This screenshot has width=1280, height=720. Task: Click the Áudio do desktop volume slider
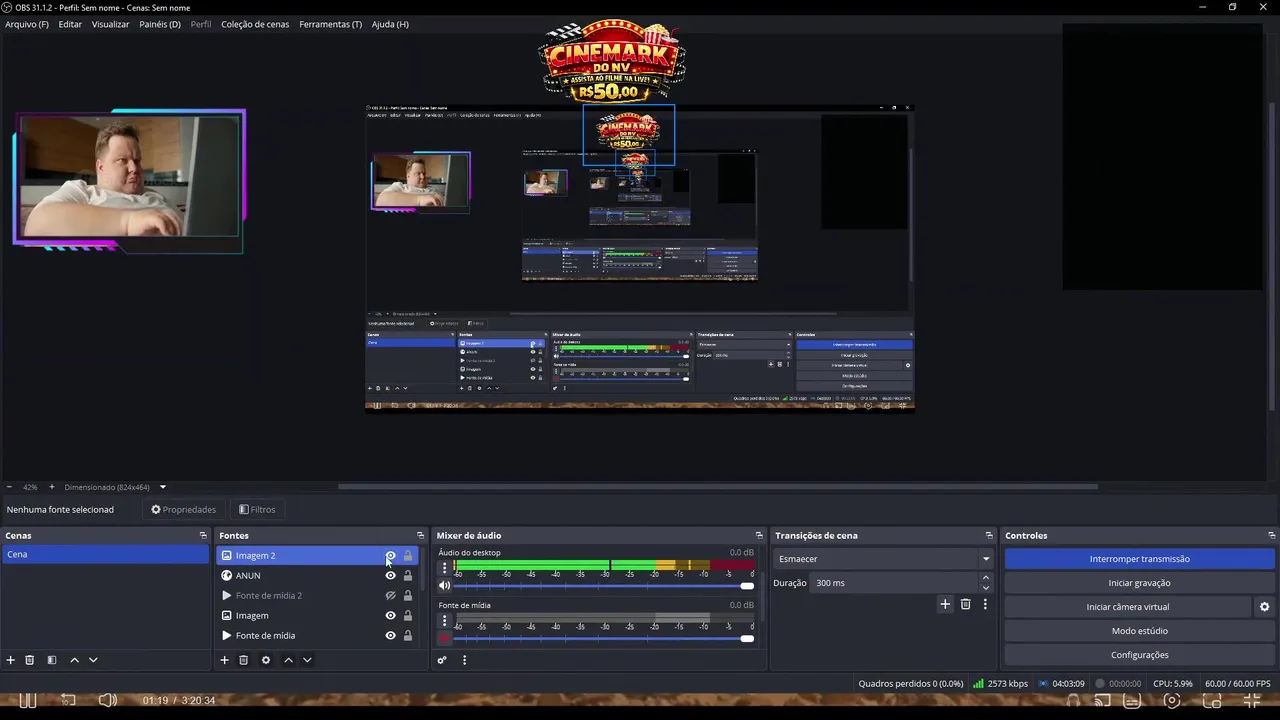[x=603, y=586]
